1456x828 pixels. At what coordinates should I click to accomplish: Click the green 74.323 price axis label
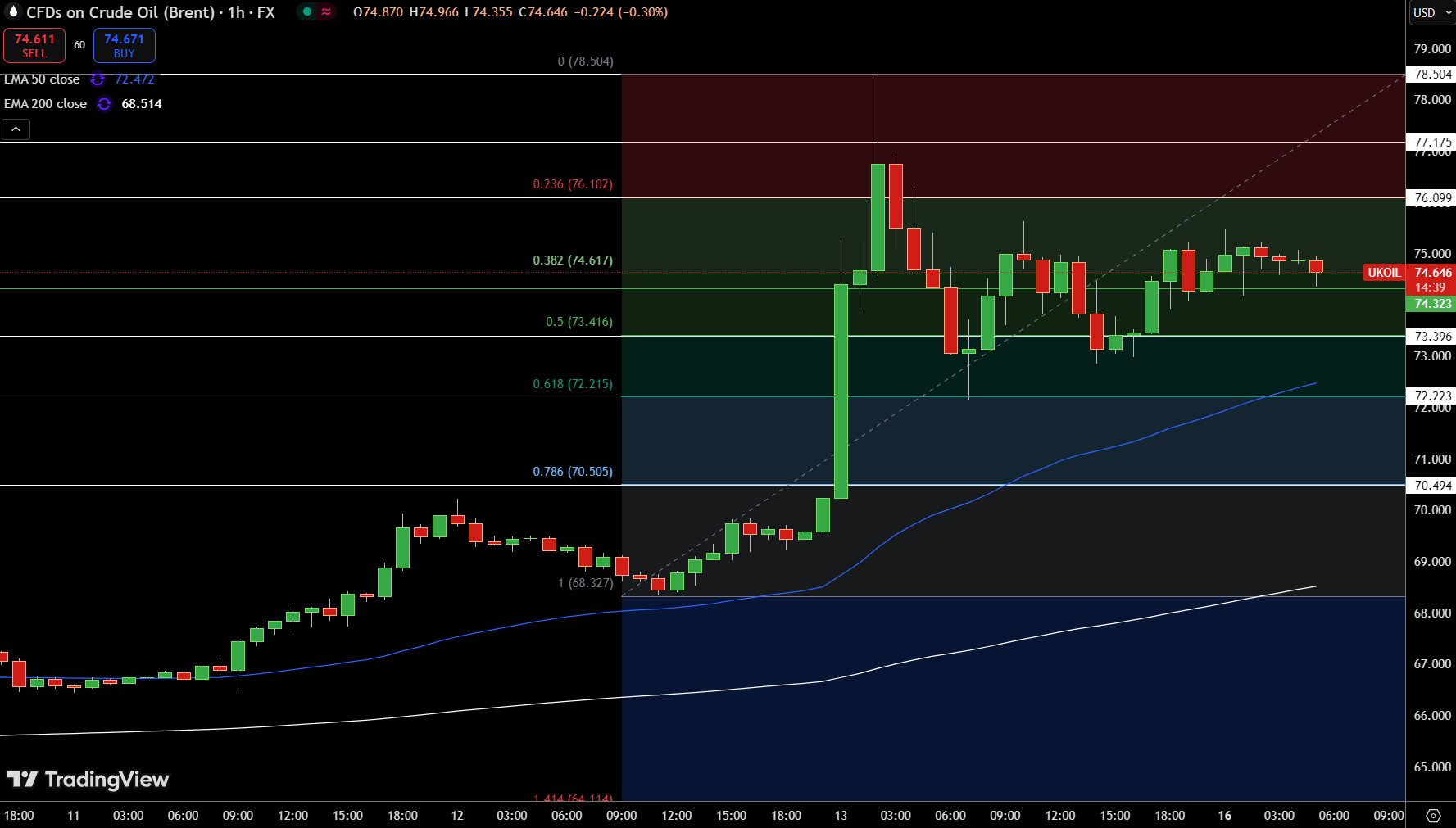pyautogui.click(x=1431, y=304)
